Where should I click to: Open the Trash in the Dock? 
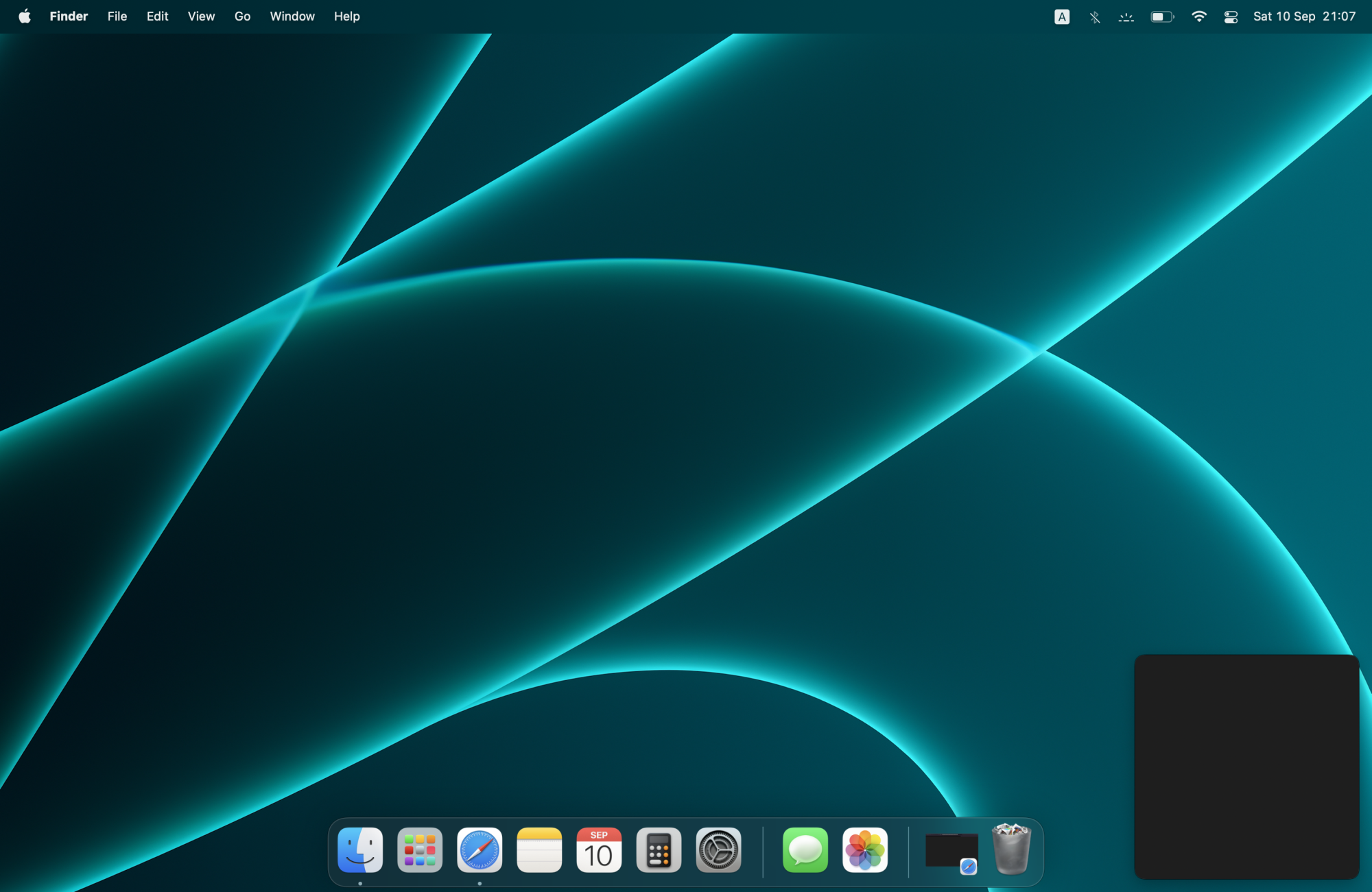[x=1012, y=849]
